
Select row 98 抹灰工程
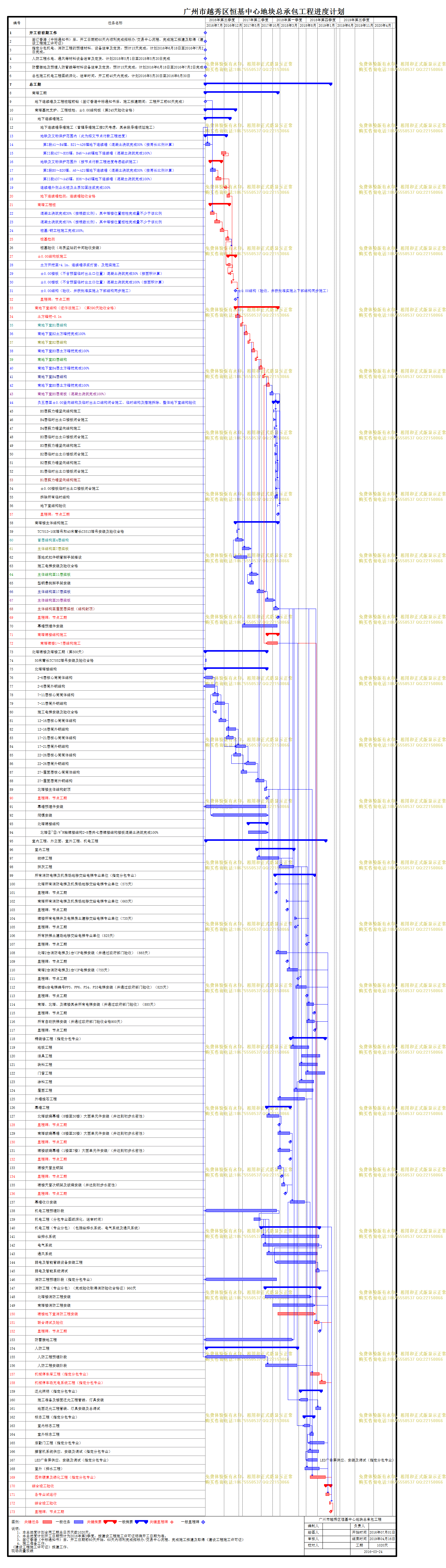pos(107,867)
